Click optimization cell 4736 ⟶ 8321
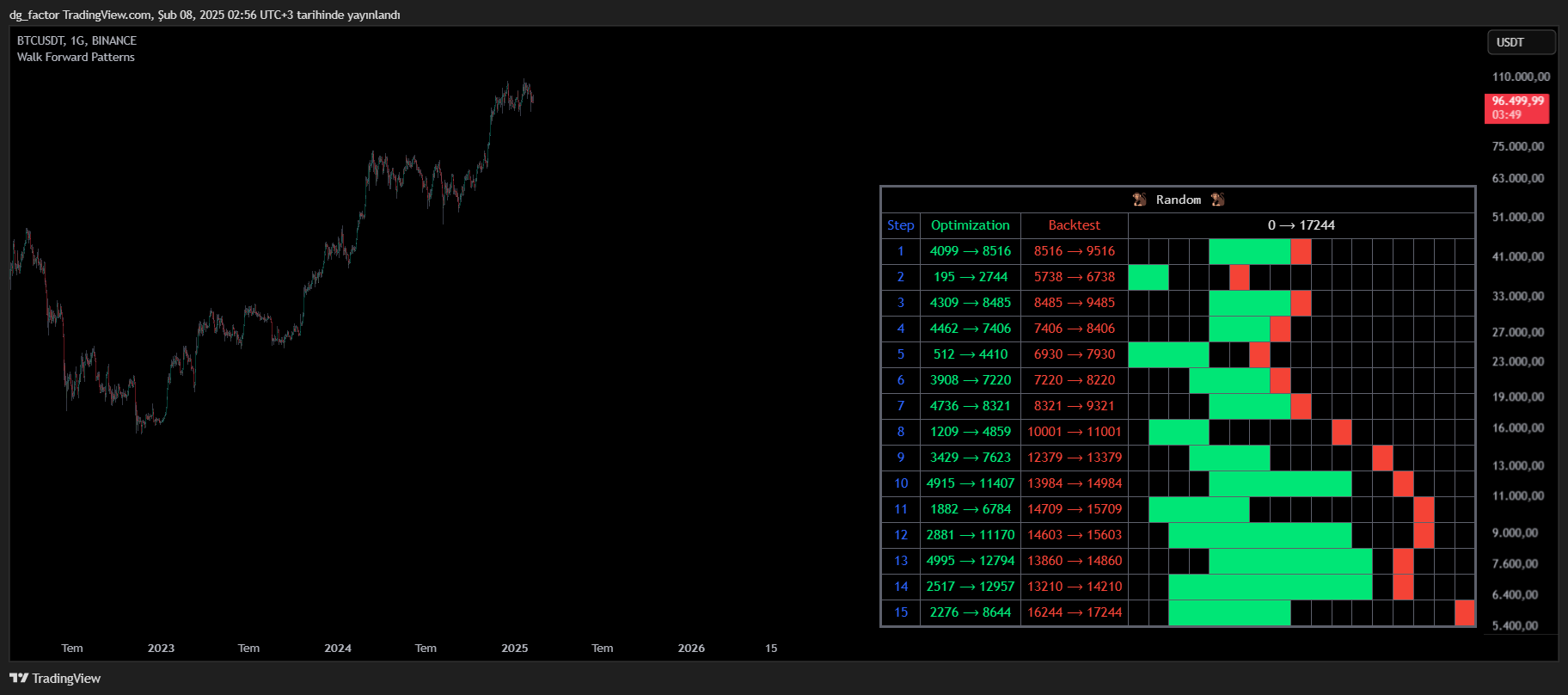The height and width of the screenshot is (695, 1568). pos(970,406)
